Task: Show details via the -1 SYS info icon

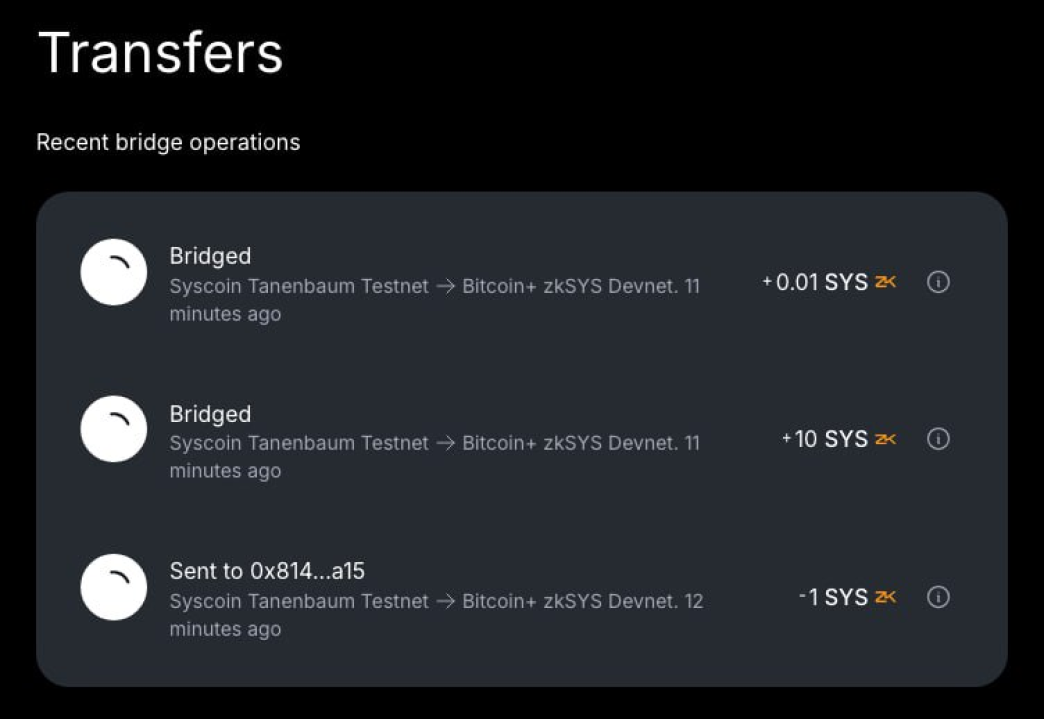Action: [938, 597]
